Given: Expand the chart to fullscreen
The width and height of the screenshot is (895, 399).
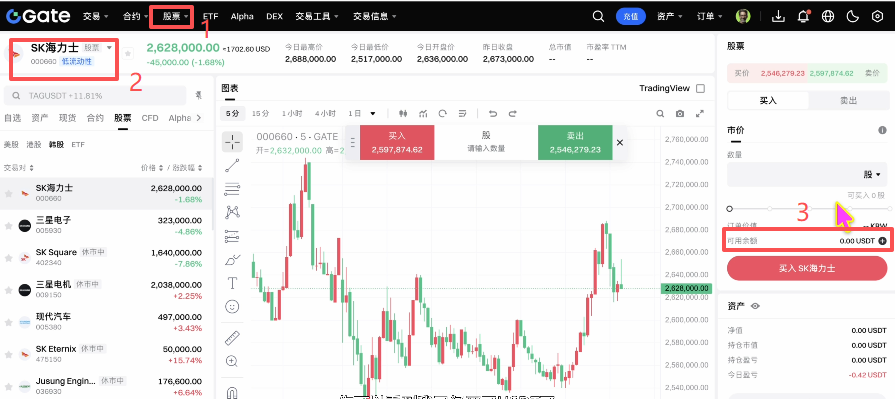Looking at the screenshot, I should click(x=700, y=114).
